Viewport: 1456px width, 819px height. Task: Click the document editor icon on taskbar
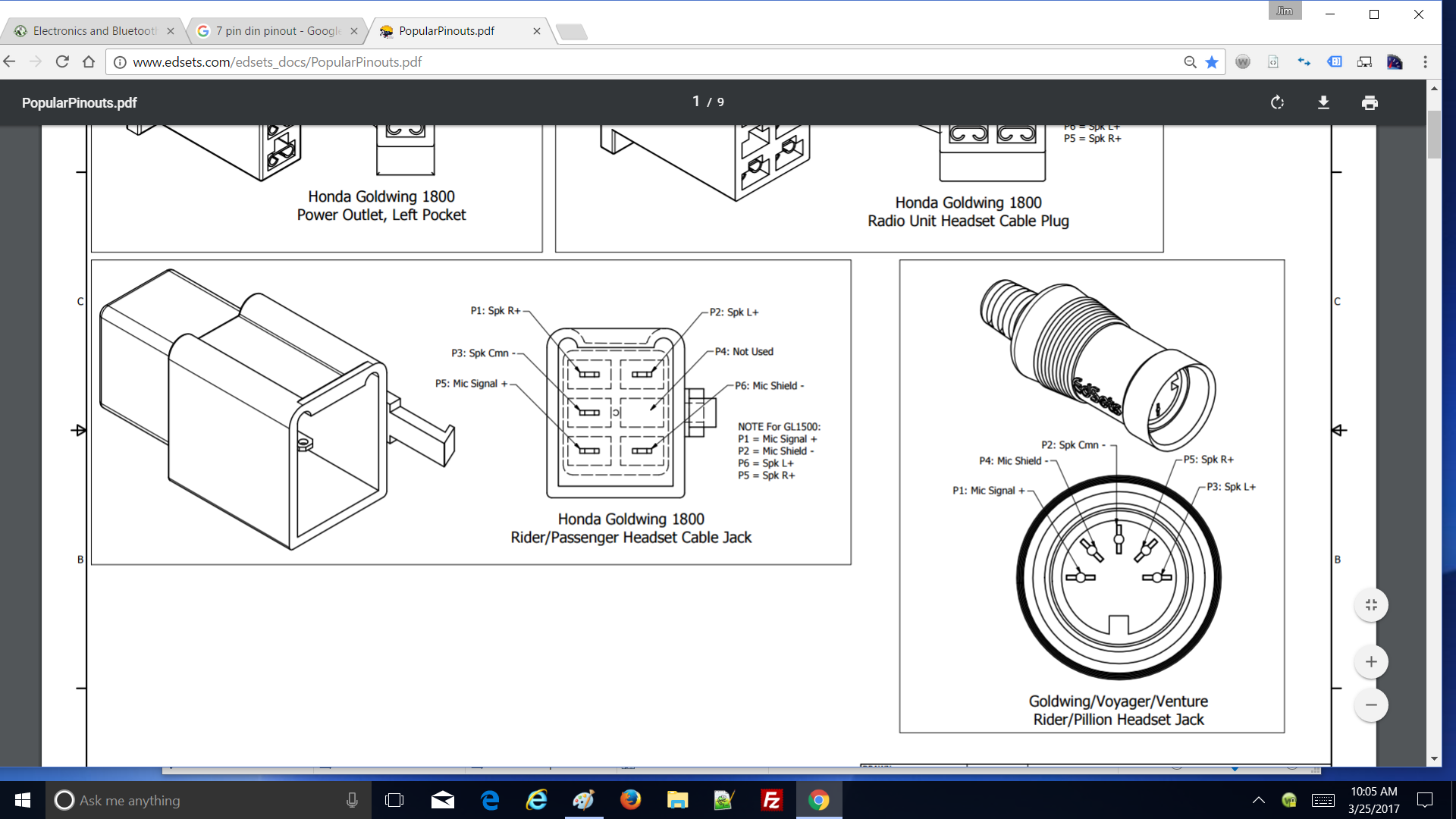pos(724,800)
